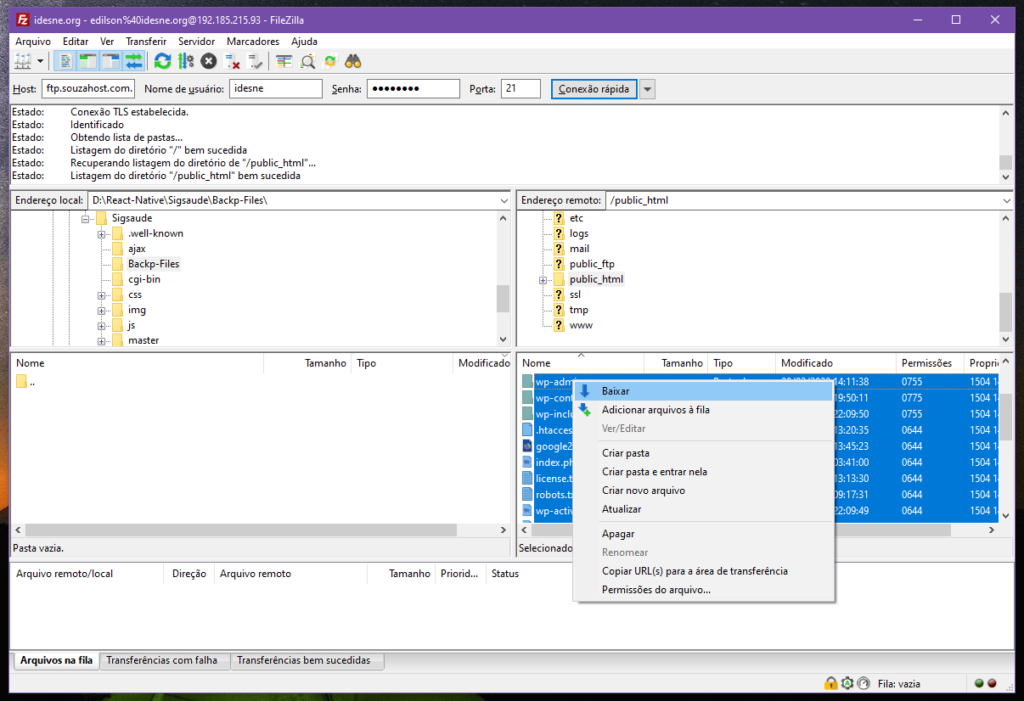This screenshot has height=701, width=1024.
Task: Open the Servidor menu
Action: tap(196, 41)
